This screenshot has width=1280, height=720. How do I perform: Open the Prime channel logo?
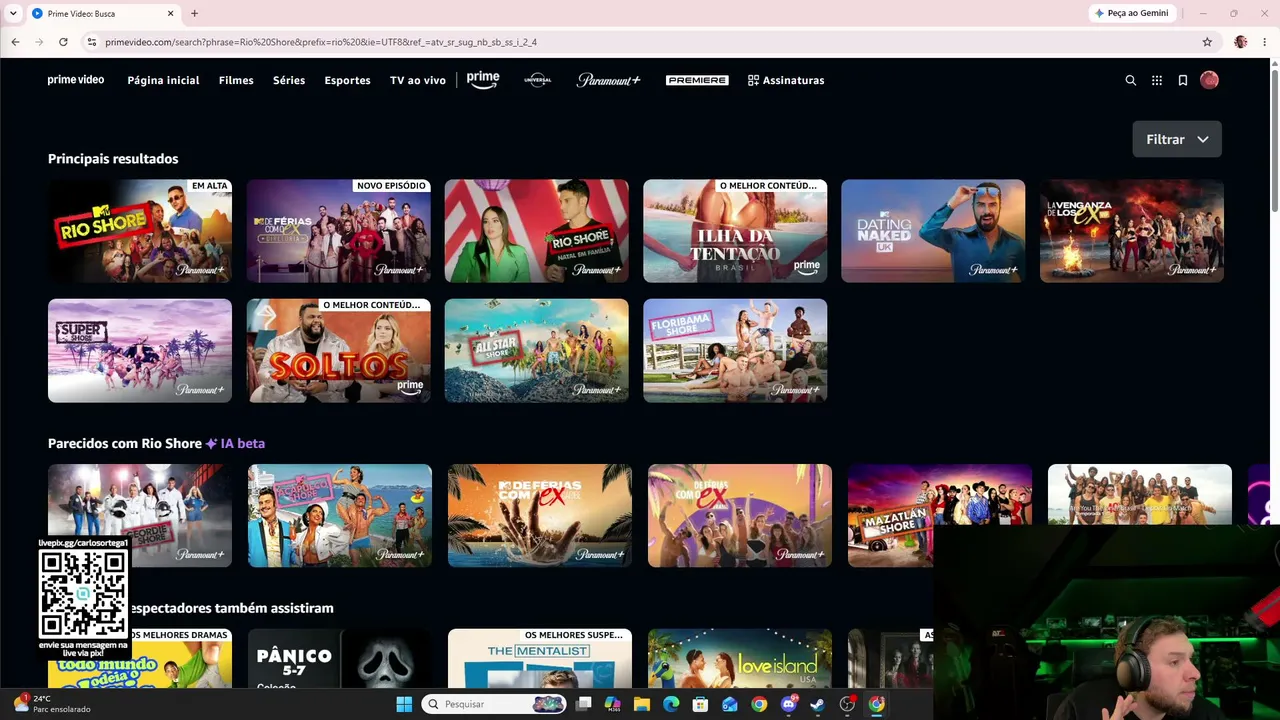(483, 80)
